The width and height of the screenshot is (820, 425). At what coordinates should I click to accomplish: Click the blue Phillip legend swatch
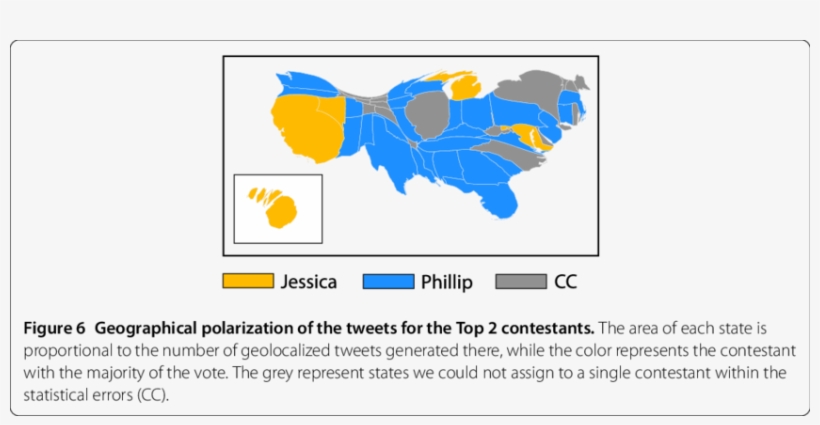[x=388, y=282]
